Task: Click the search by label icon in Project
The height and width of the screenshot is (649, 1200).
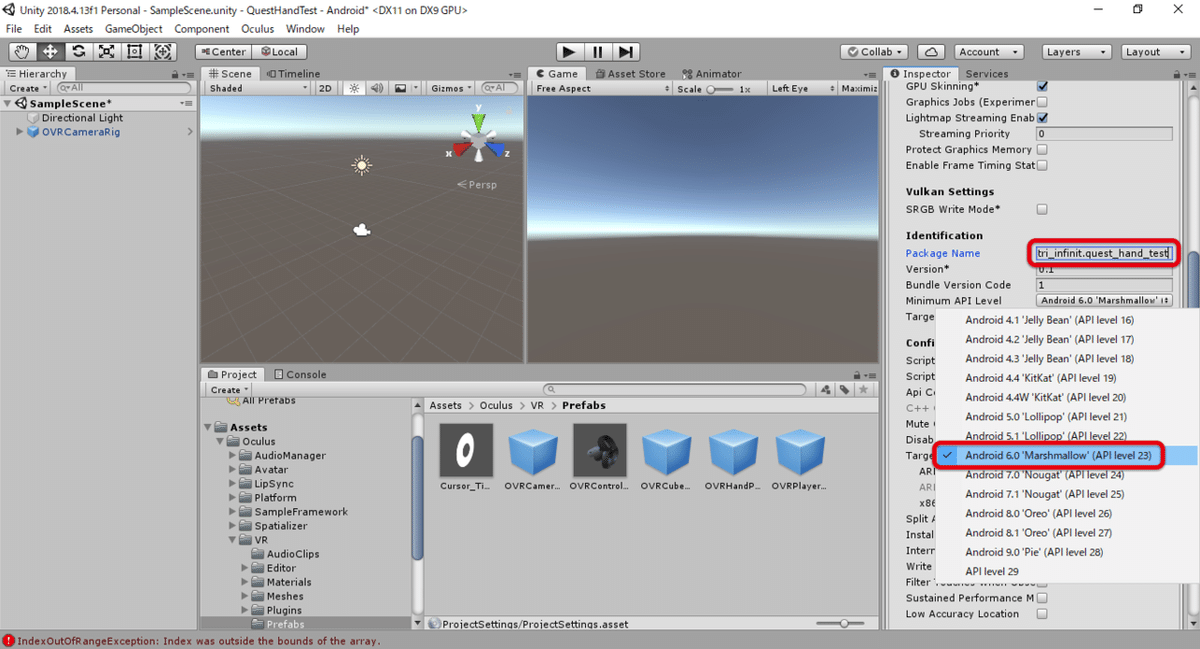Action: [x=845, y=390]
